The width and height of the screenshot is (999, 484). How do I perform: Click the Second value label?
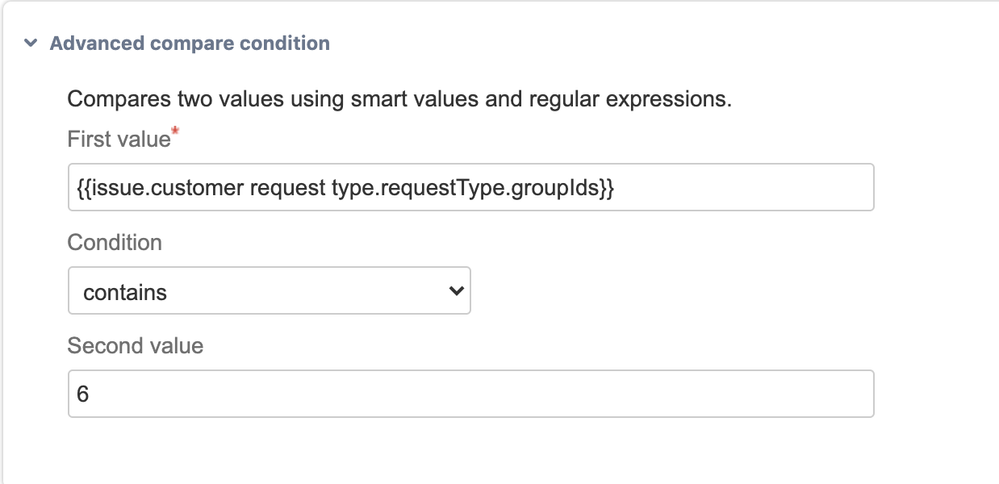135,346
